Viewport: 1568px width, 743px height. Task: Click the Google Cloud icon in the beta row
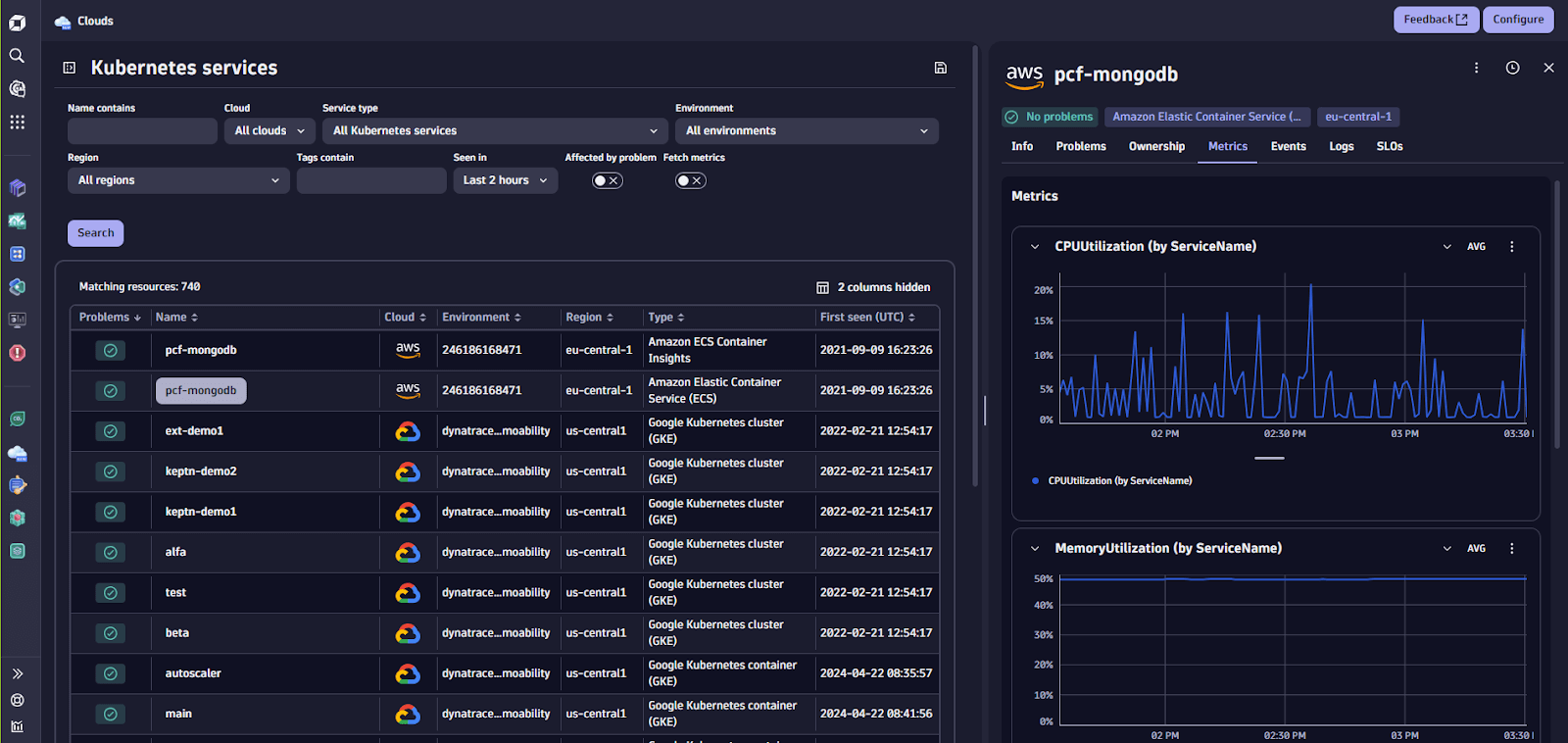tap(408, 633)
